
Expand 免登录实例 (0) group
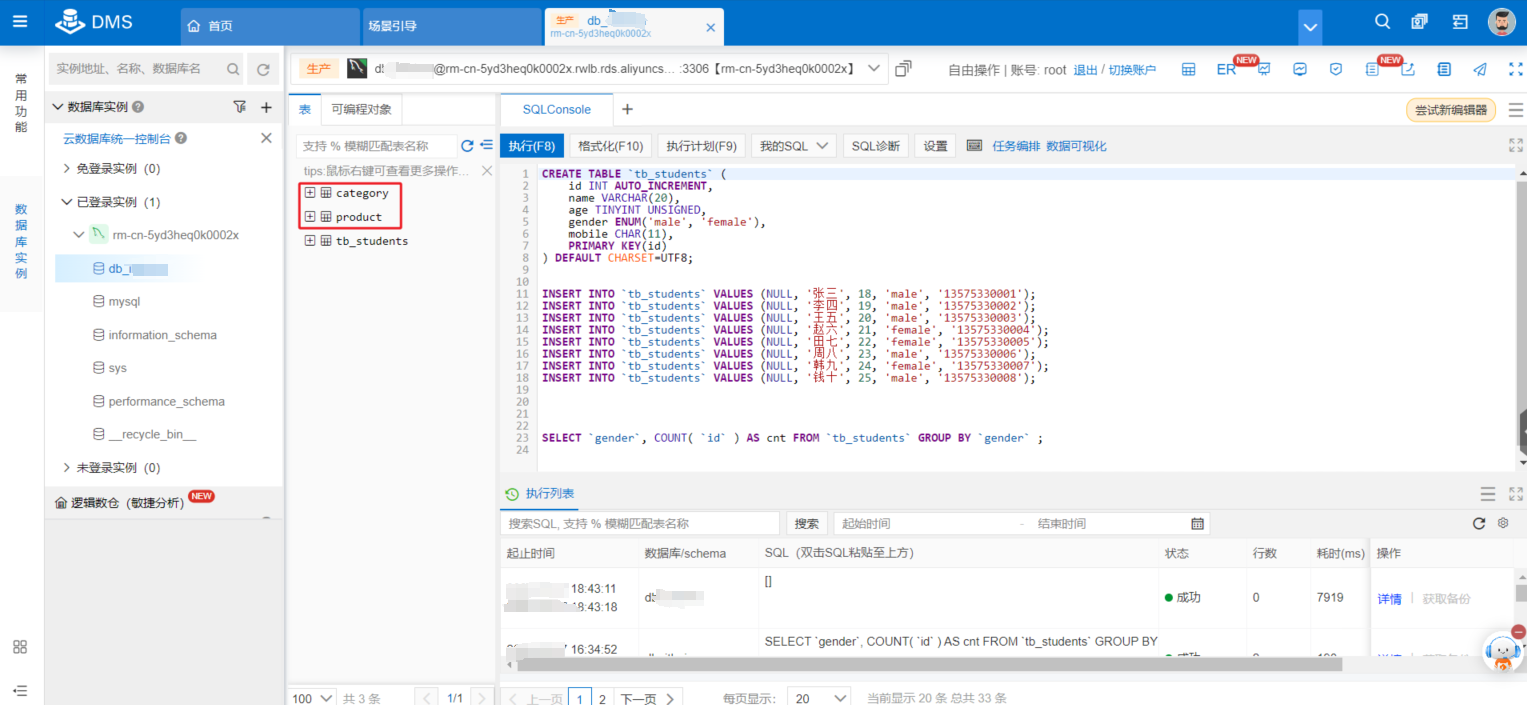[x=67, y=168]
